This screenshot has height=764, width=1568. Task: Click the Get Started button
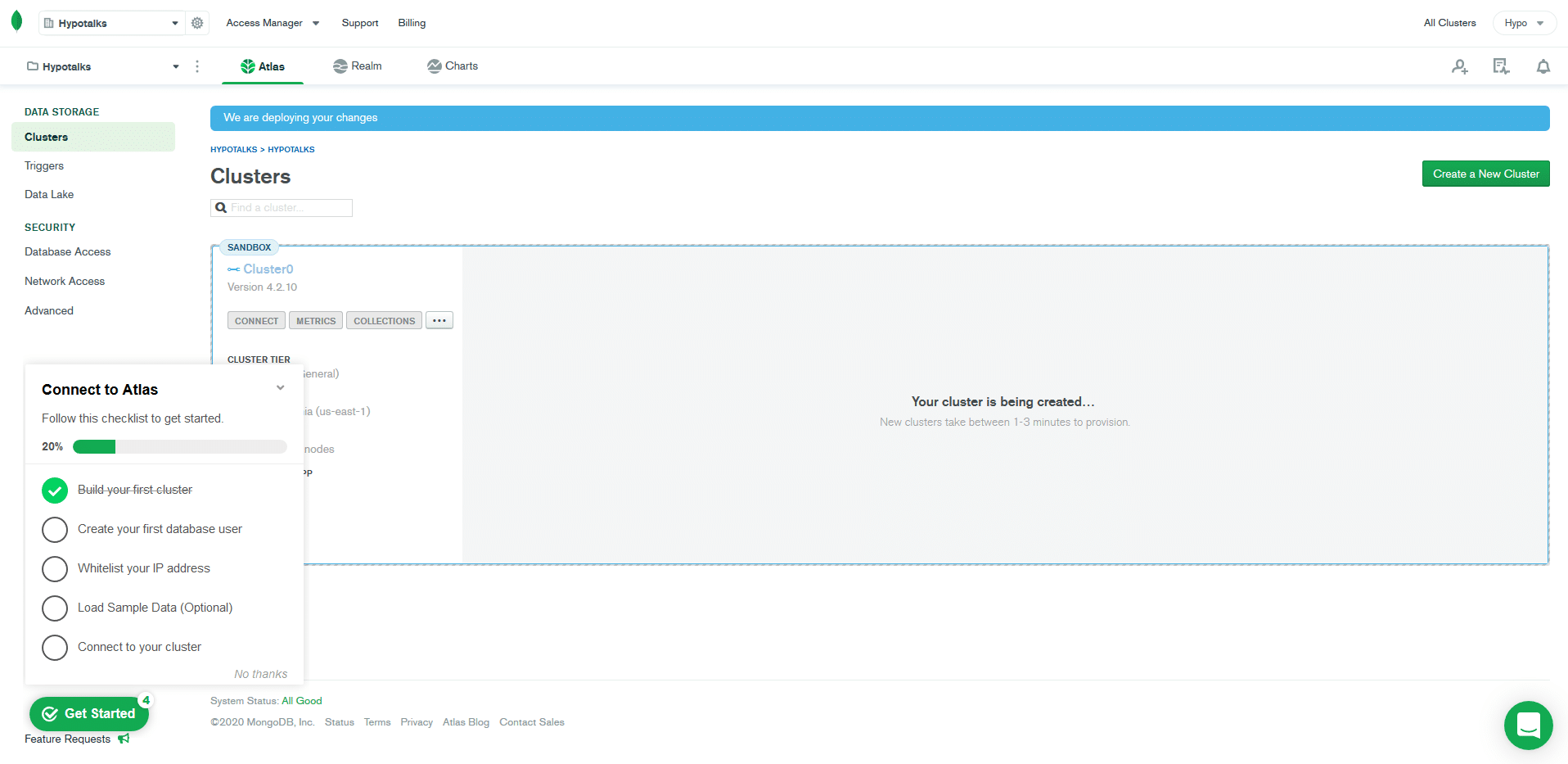pyautogui.click(x=89, y=714)
